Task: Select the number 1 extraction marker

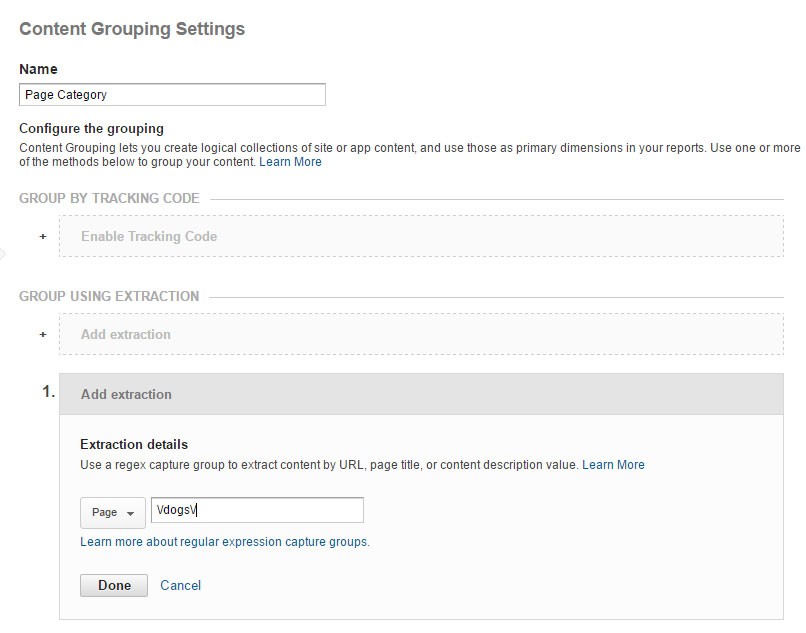Action: pyautogui.click(x=47, y=393)
